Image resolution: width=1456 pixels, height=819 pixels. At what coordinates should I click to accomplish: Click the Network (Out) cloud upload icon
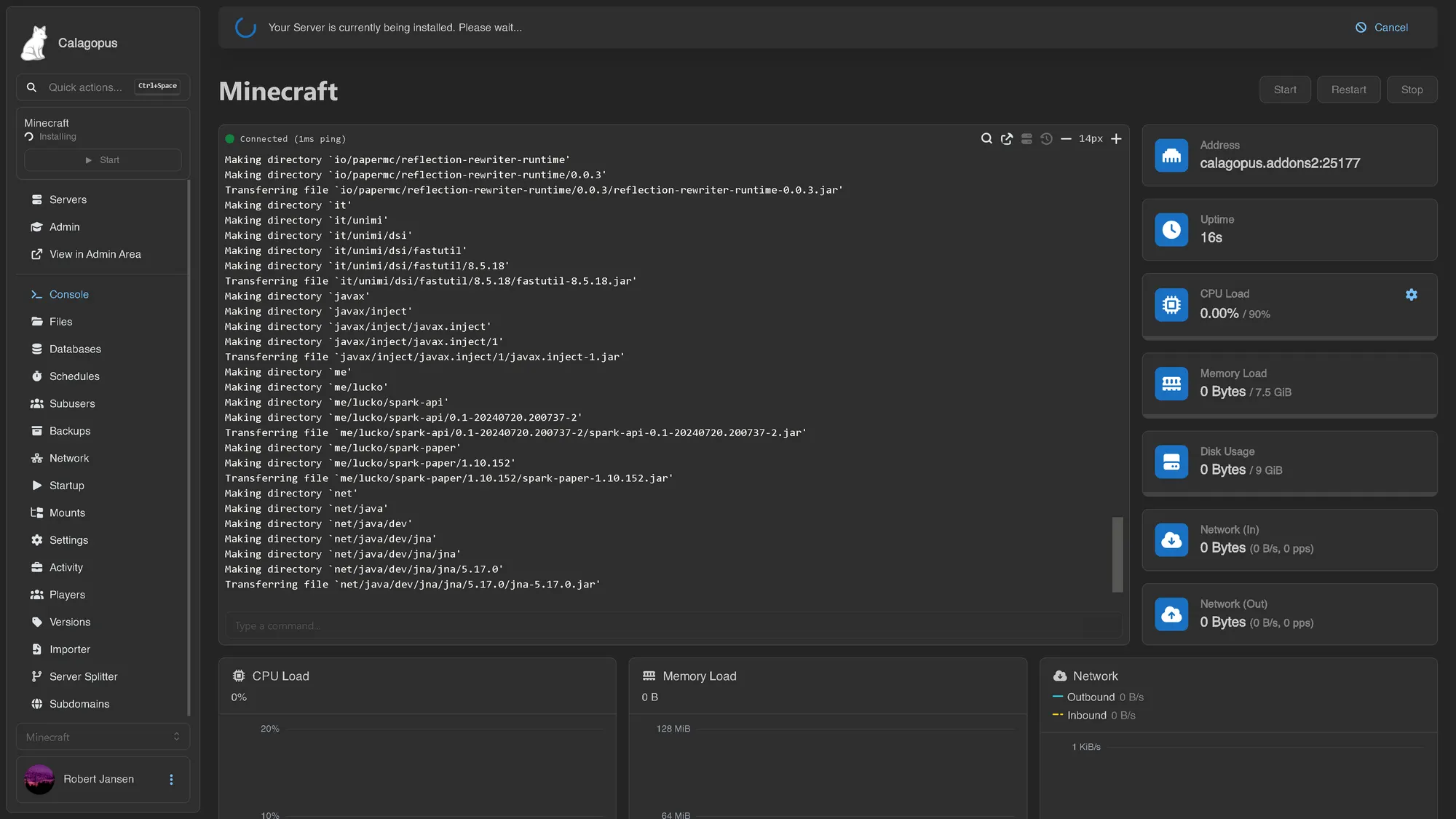pos(1171,614)
